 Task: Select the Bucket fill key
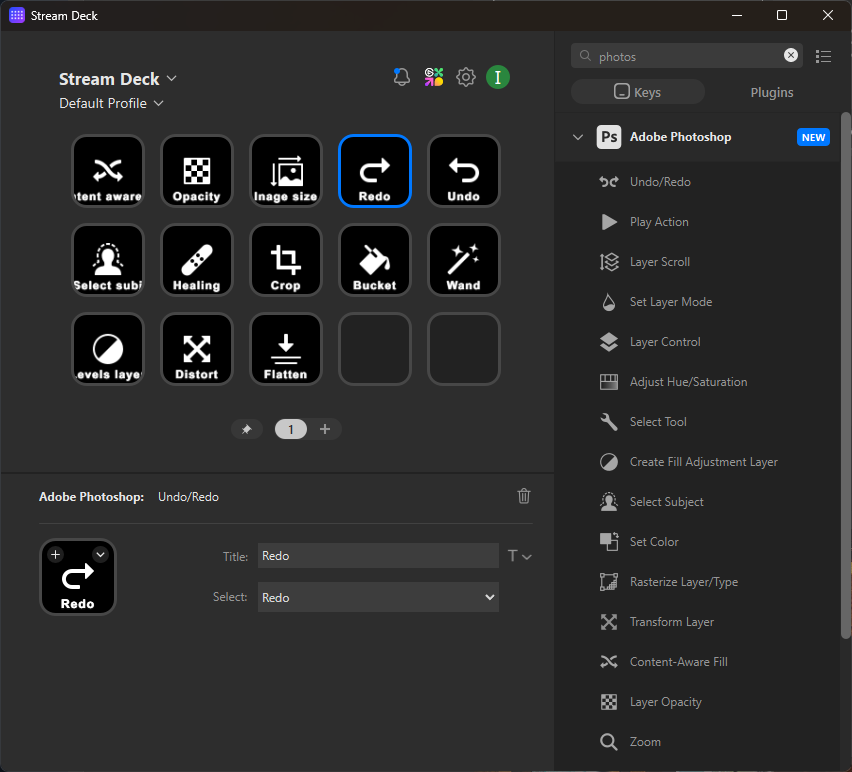pos(375,260)
